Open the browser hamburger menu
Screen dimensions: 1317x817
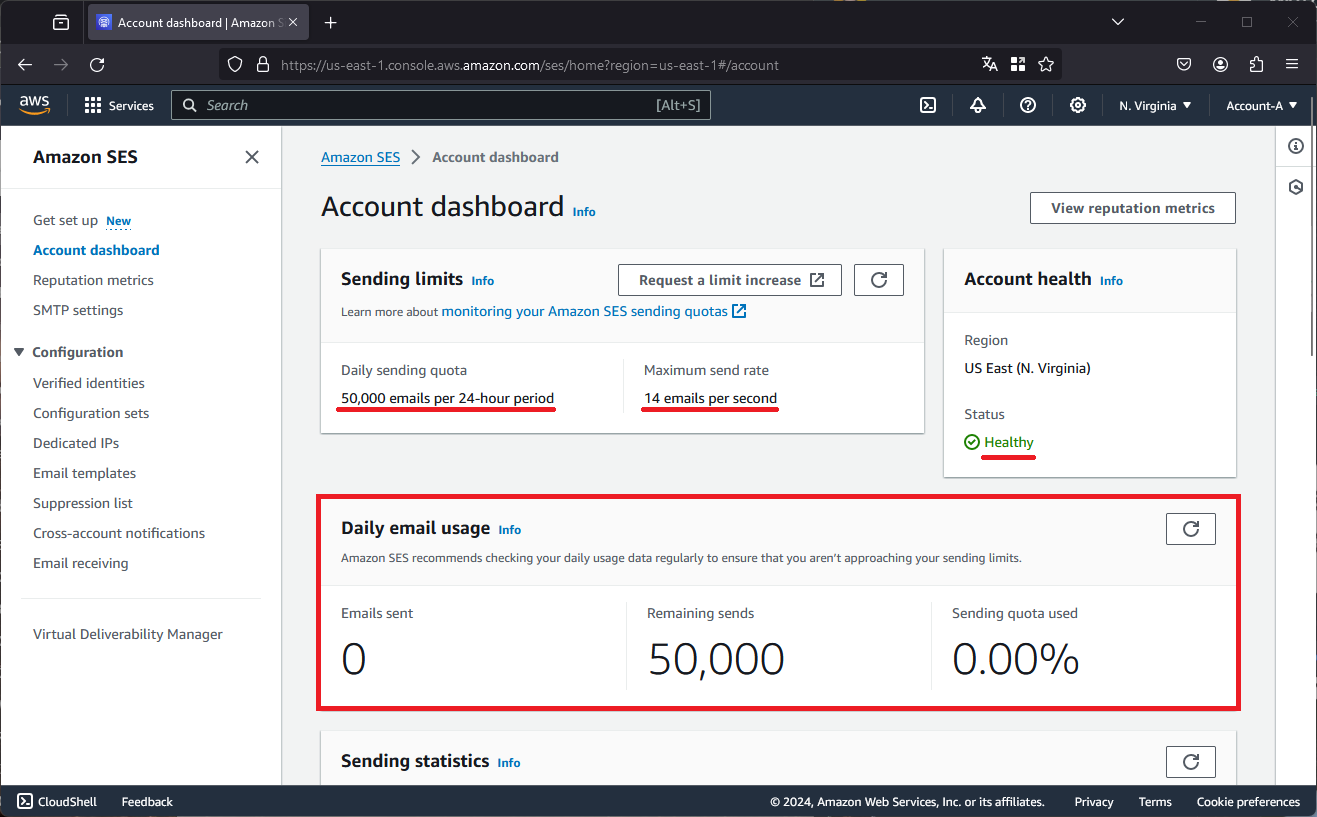click(x=1292, y=65)
